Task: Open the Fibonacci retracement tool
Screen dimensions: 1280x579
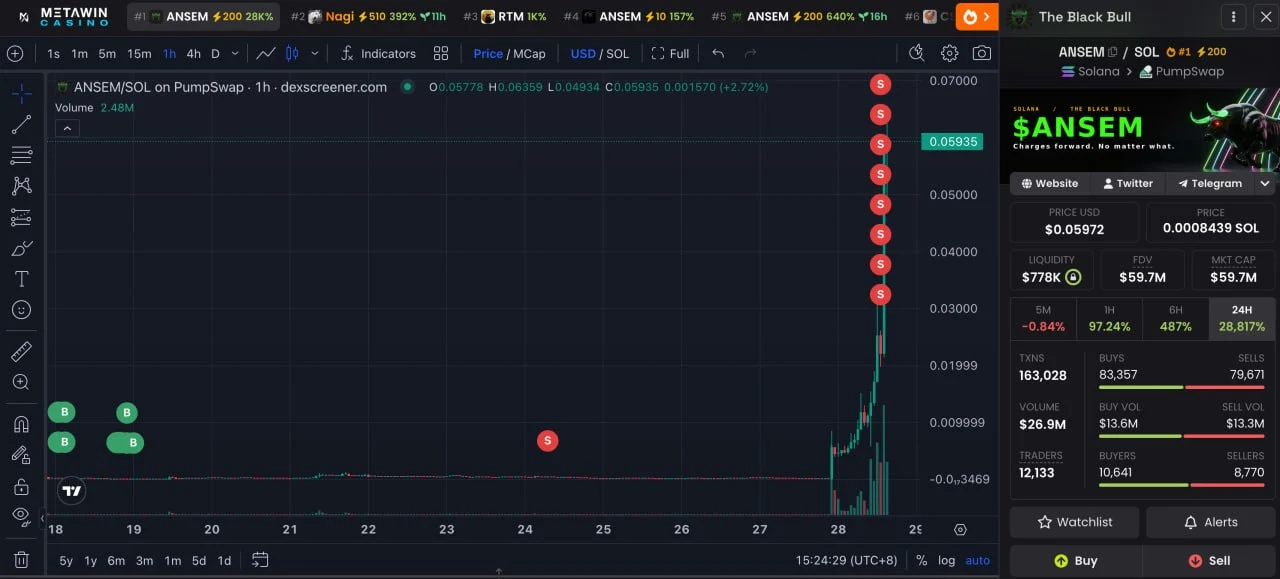Action: [x=21, y=155]
